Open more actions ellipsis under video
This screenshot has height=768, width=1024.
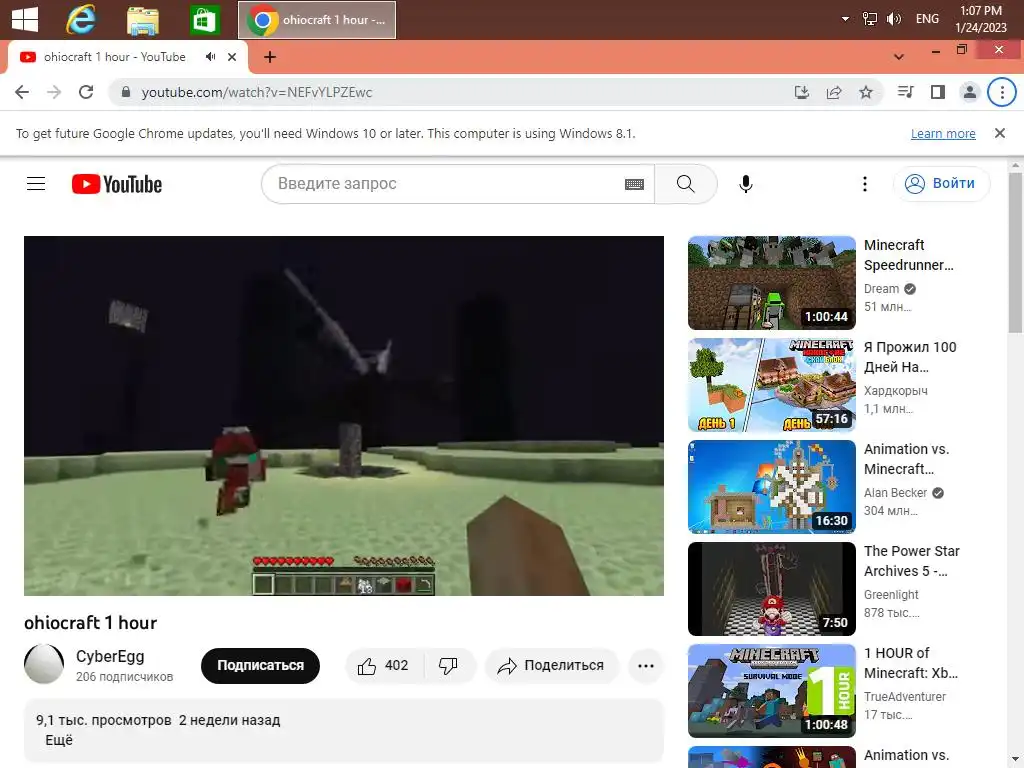pos(646,665)
